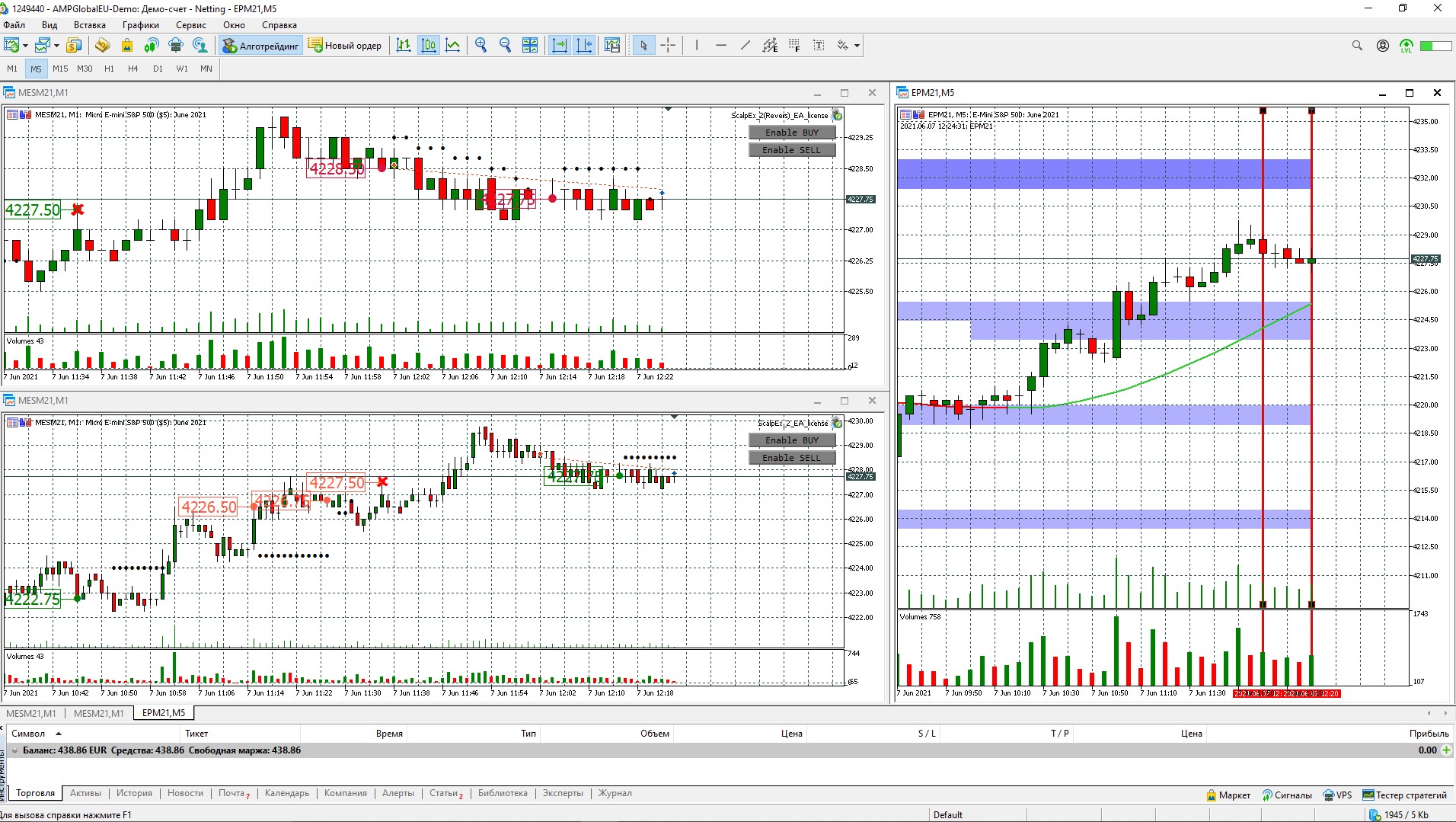Switch timeframe to M15

tap(60, 69)
